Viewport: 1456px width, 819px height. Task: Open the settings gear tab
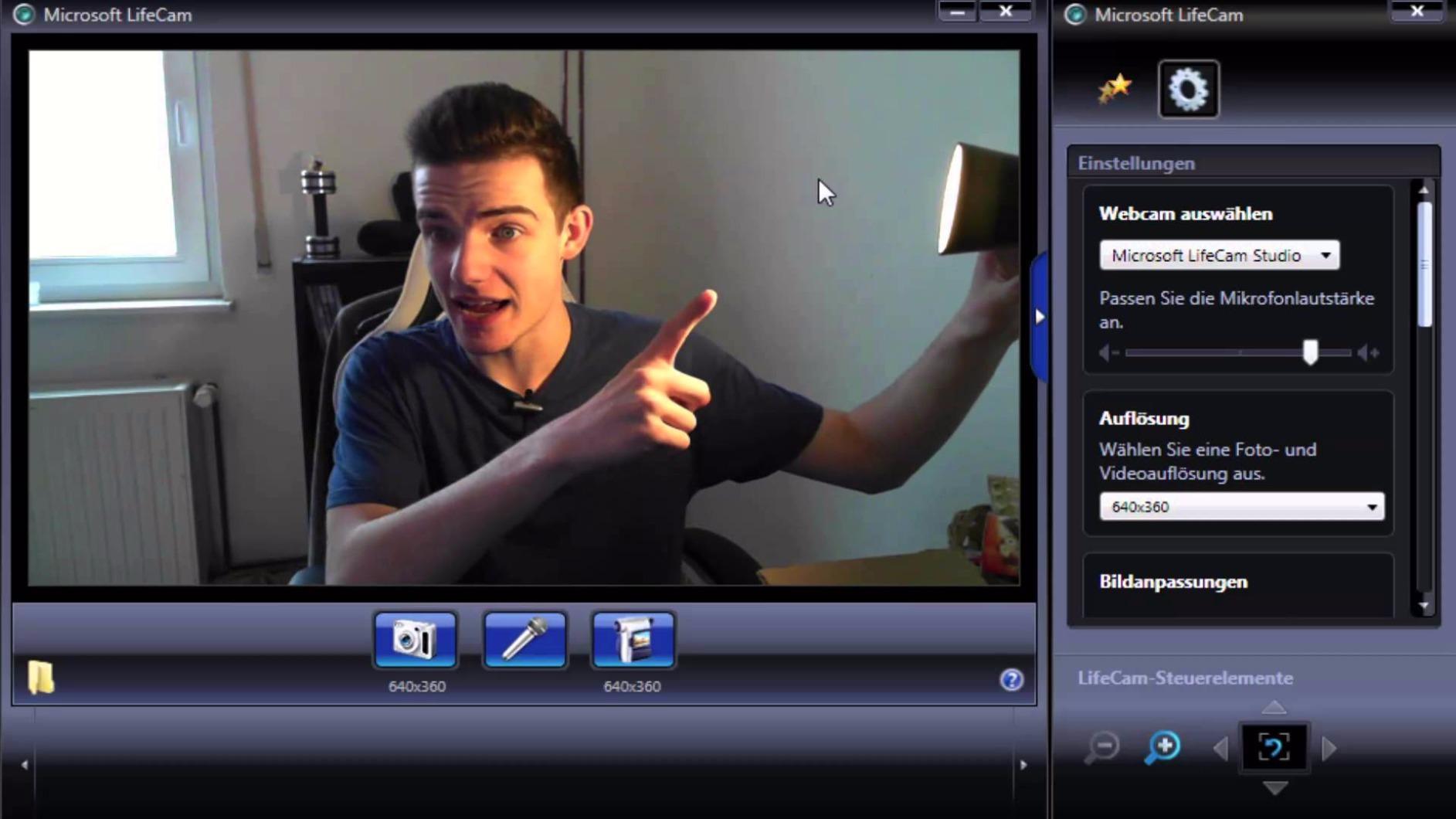1189,90
